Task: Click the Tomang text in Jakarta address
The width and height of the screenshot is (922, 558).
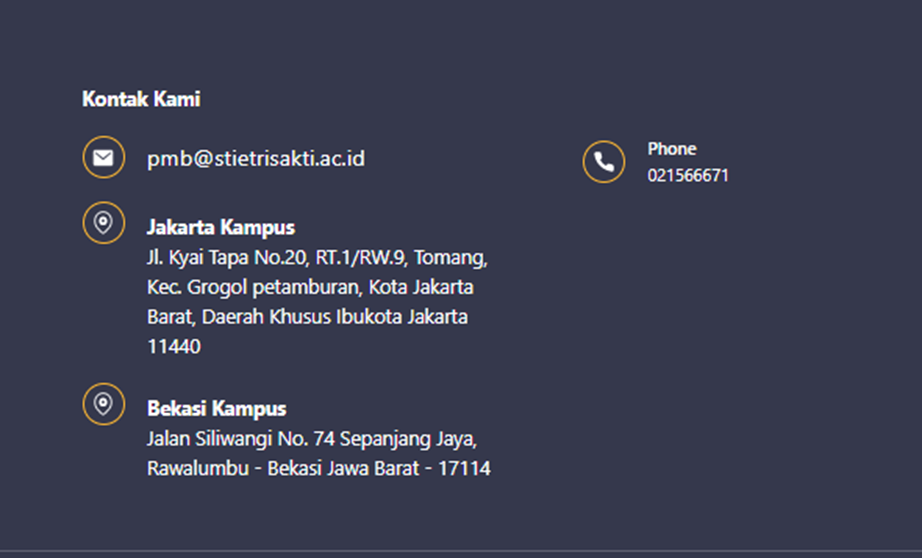Action: pyautogui.click(x=450, y=258)
